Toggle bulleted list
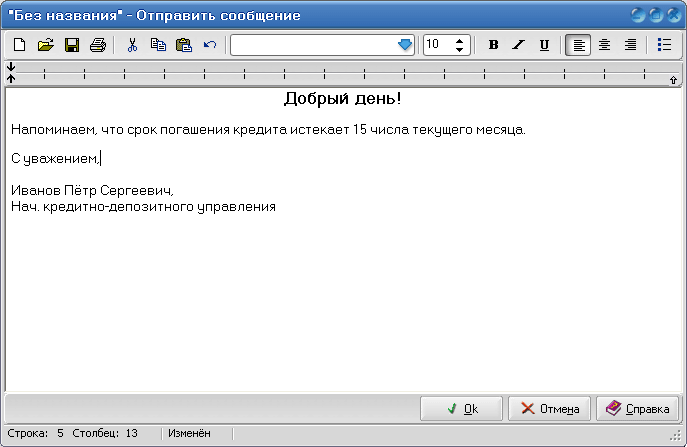The height and width of the screenshot is (447, 687). [x=664, y=45]
